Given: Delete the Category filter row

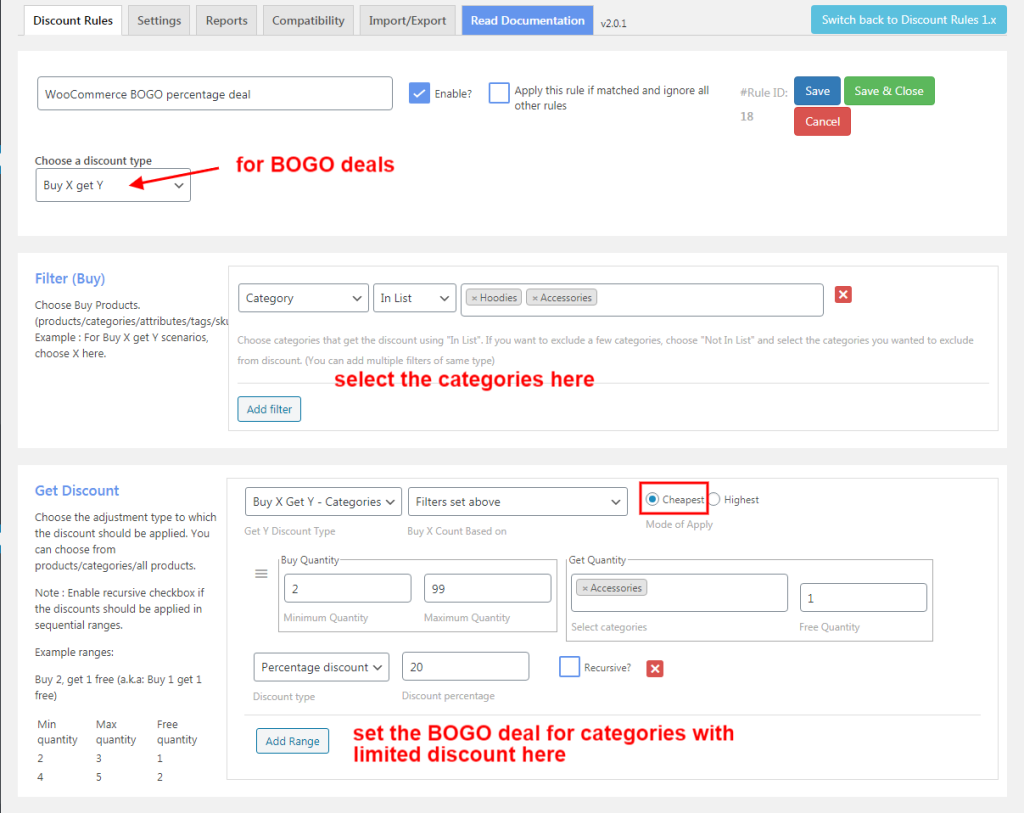Looking at the screenshot, I should (843, 295).
